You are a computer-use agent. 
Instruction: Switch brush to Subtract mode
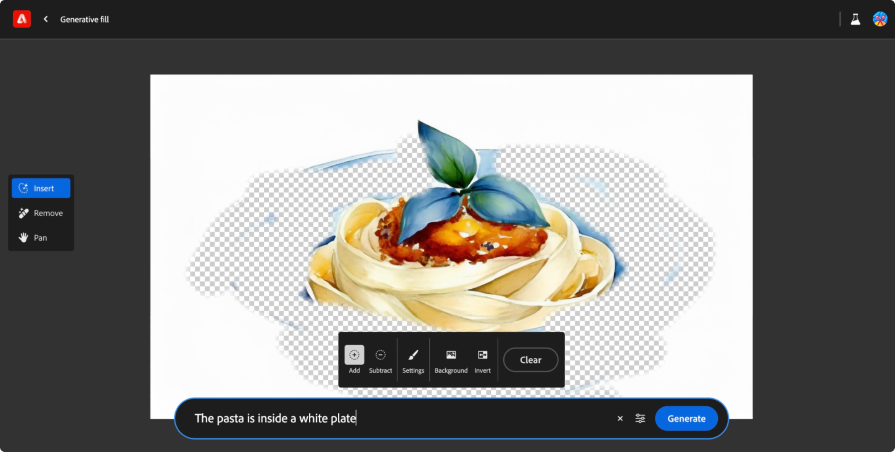click(x=380, y=360)
